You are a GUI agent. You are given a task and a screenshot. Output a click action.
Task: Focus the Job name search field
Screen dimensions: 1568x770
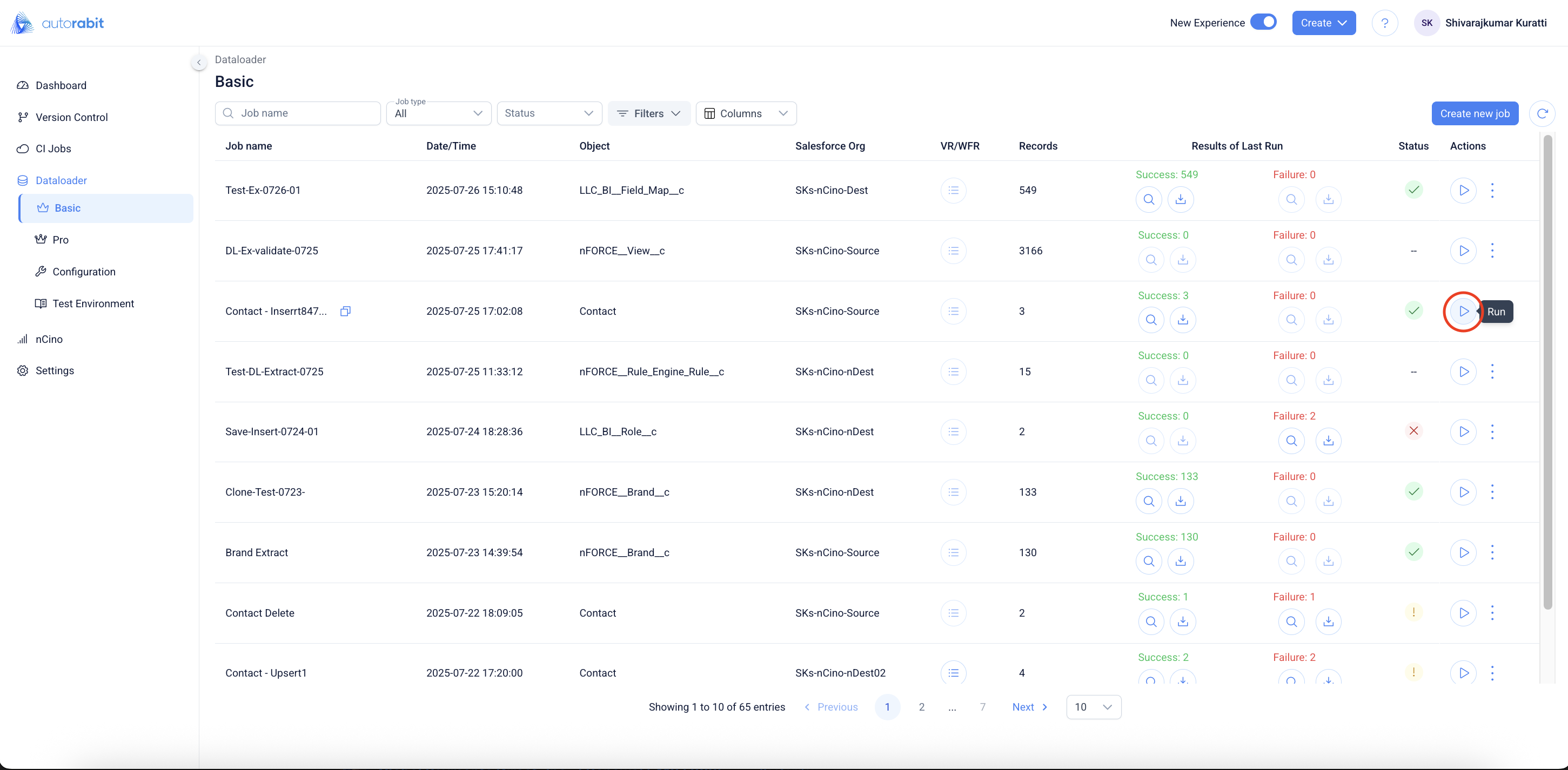tap(298, 114)
